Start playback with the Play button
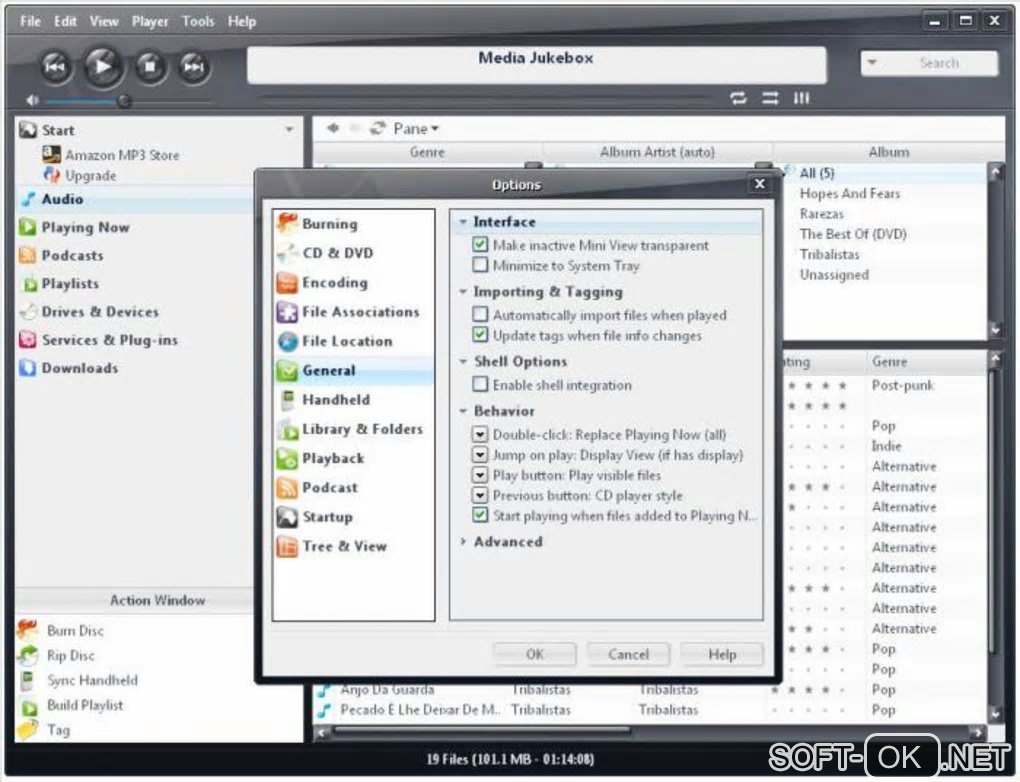The height and width of the screenshot is (782, 1020). [103, 66]
